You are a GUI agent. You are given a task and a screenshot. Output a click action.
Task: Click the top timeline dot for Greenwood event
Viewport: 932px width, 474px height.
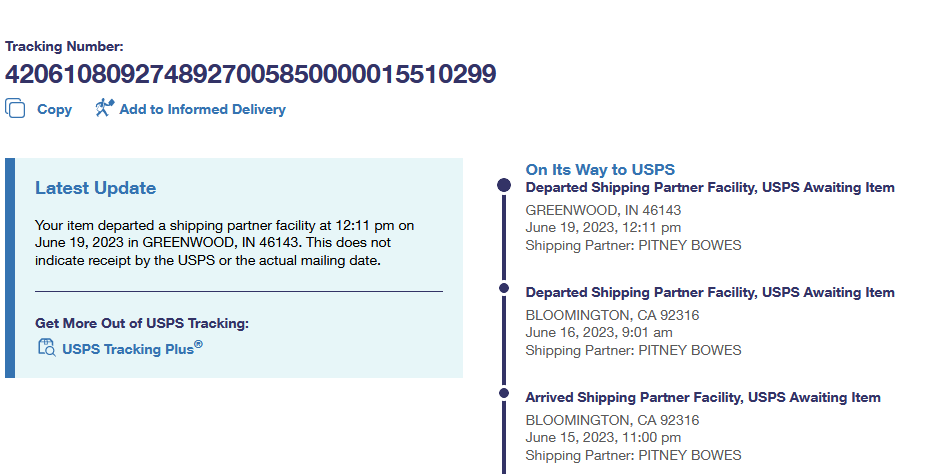coord(504,186)
